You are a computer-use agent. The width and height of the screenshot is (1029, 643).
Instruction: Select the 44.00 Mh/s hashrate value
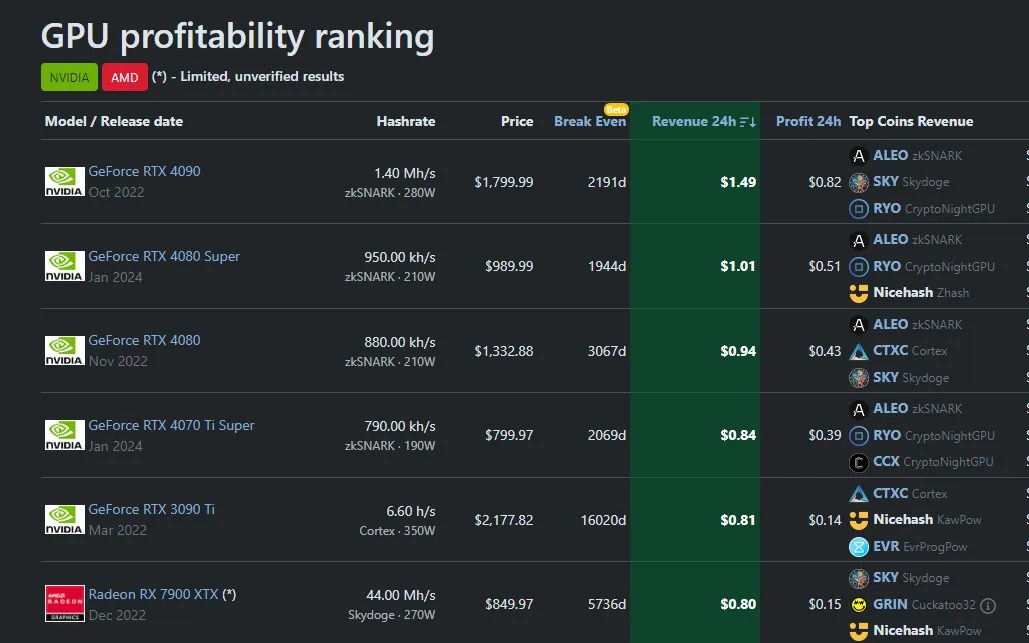pyautogui.click(x=400, y=595)
